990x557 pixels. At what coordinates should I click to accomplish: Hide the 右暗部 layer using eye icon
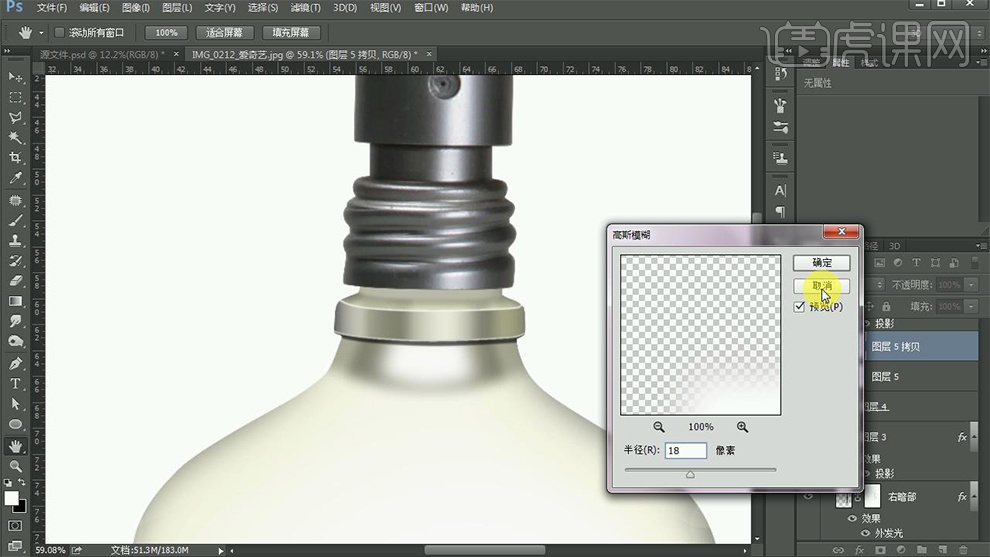pyautogui.click(x=809, y=497)
